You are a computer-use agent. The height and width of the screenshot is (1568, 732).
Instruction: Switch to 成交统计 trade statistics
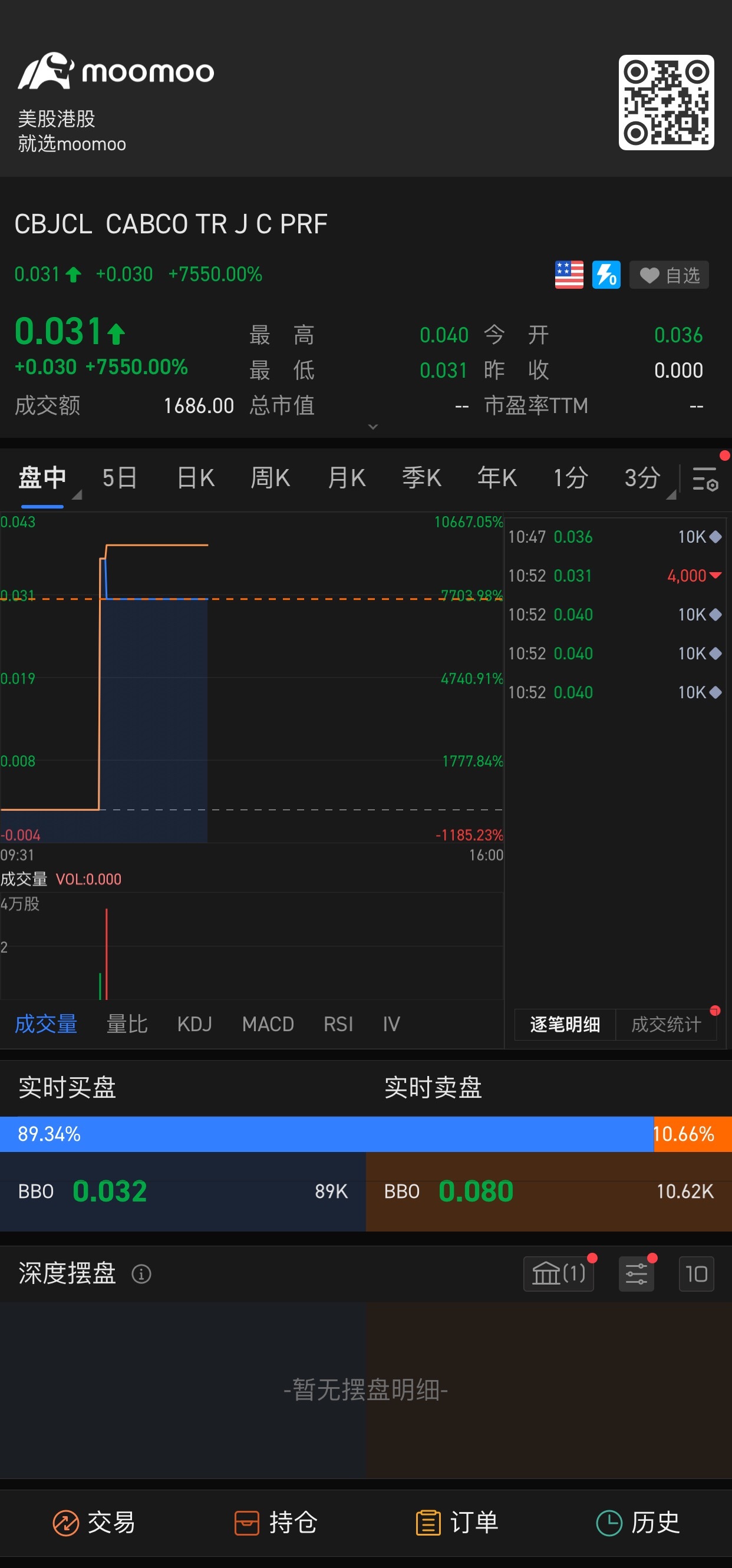(x=666, y=1025)
